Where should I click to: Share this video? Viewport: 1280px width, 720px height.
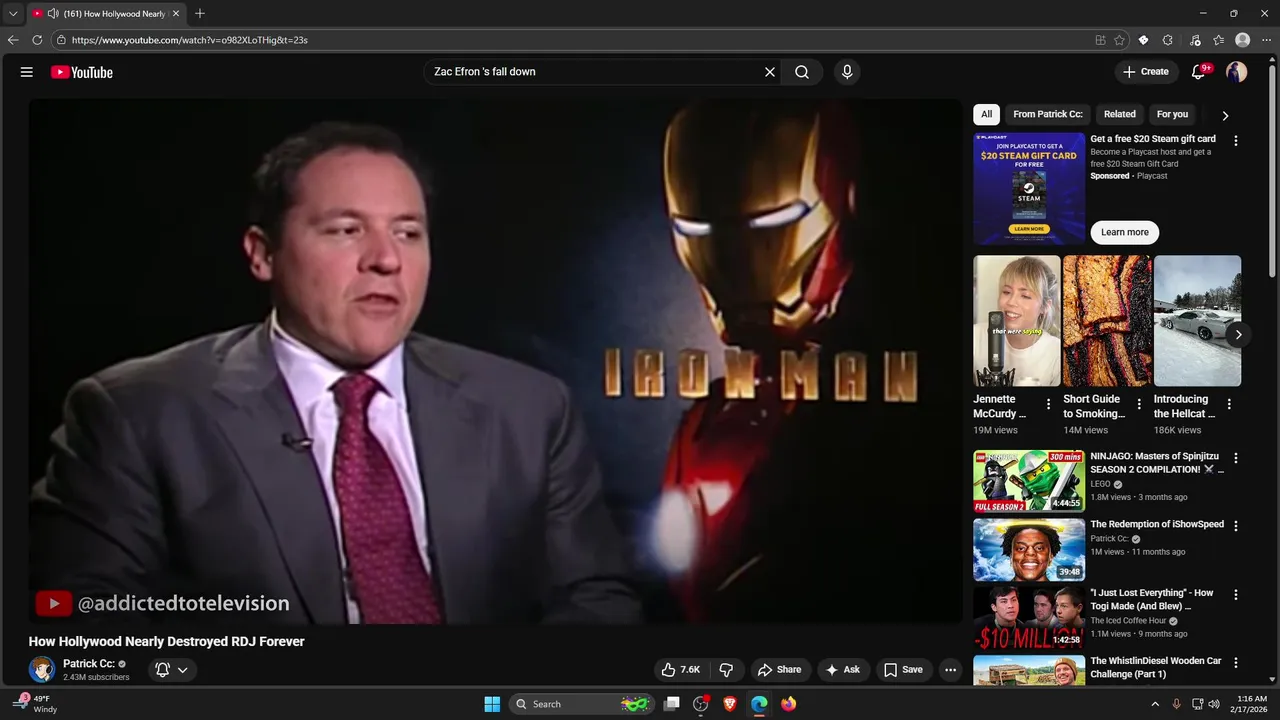point(779,670)
